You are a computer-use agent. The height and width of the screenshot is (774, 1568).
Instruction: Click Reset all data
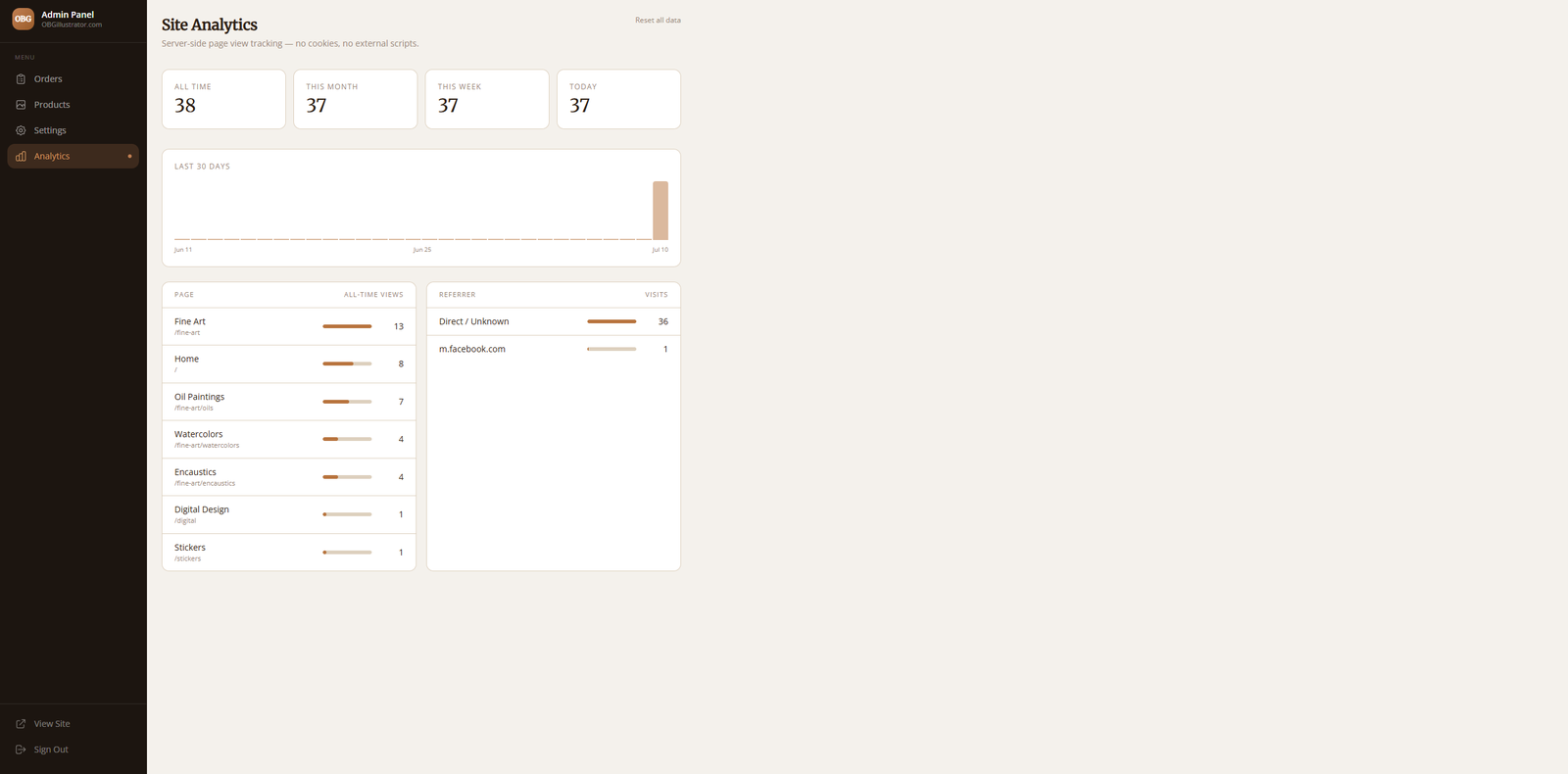tap(658, 21)
